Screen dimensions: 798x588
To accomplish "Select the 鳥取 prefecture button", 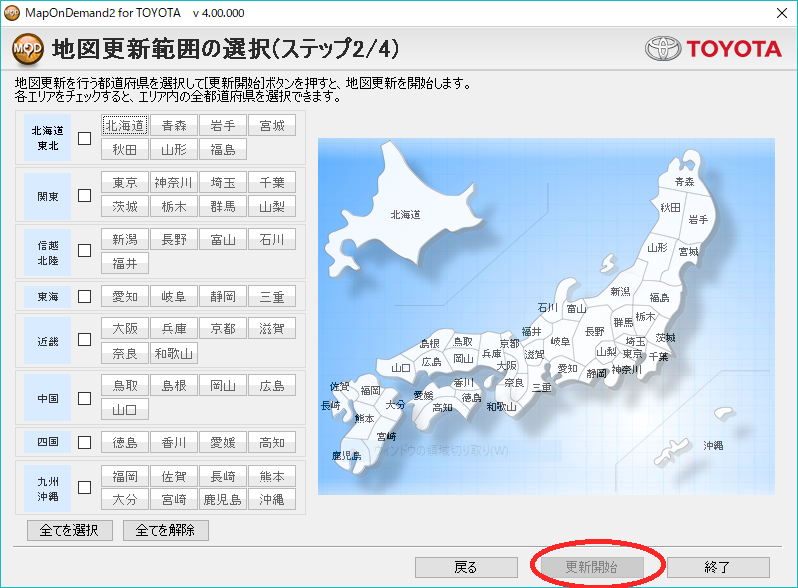I will [x=125, y=385].
